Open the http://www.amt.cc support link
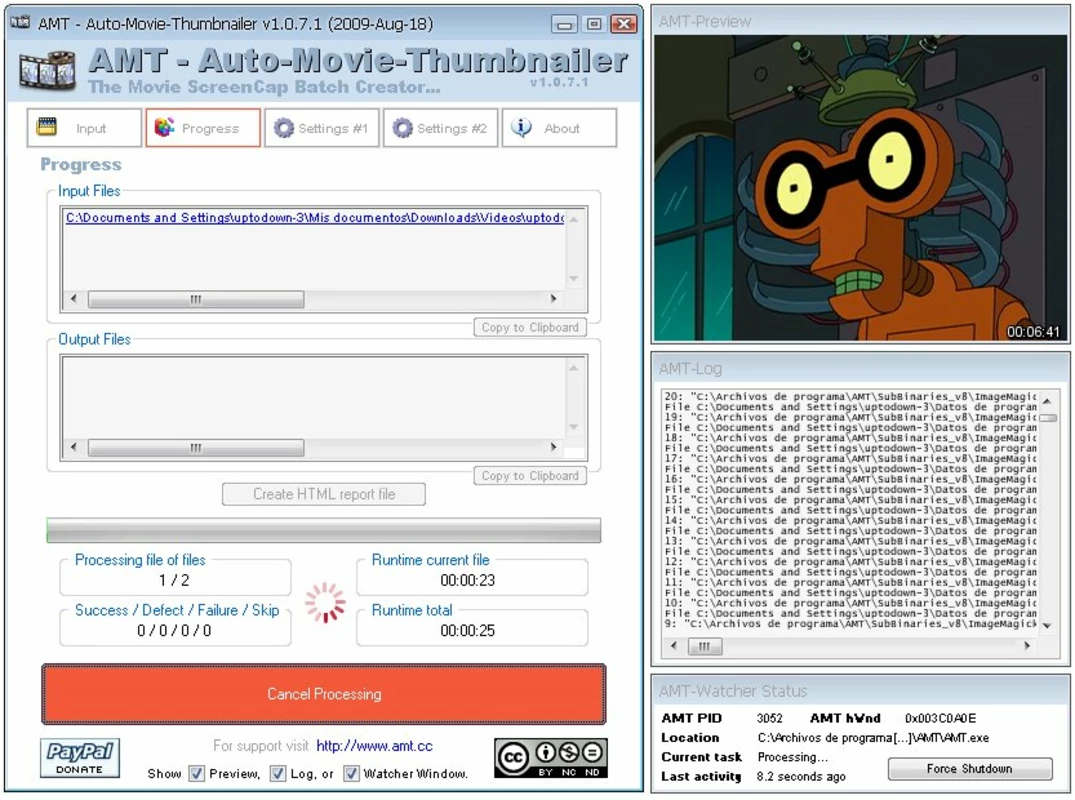 pyautogui.click(x=374, y=746)
